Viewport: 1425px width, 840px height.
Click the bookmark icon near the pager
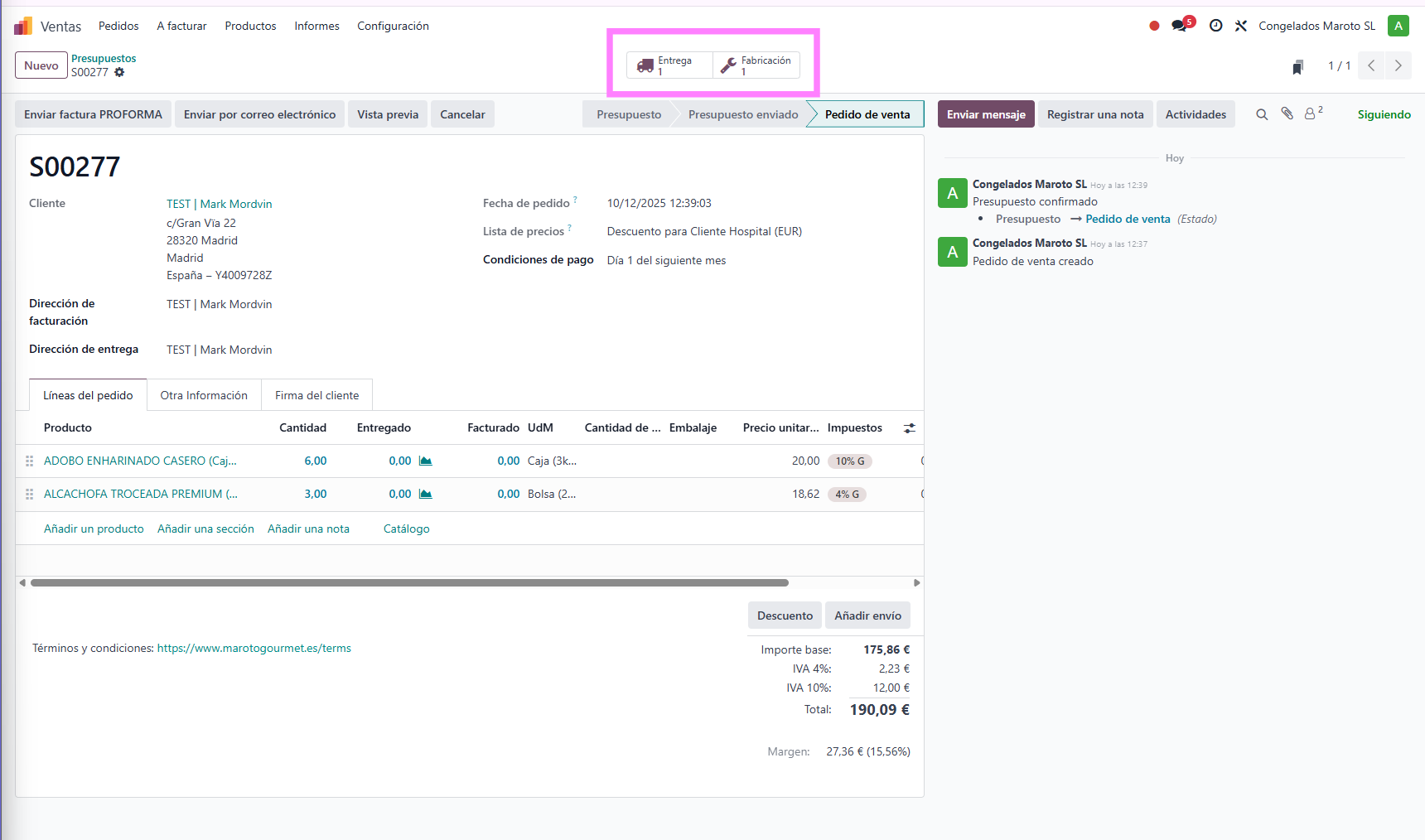pos(1297,66)
